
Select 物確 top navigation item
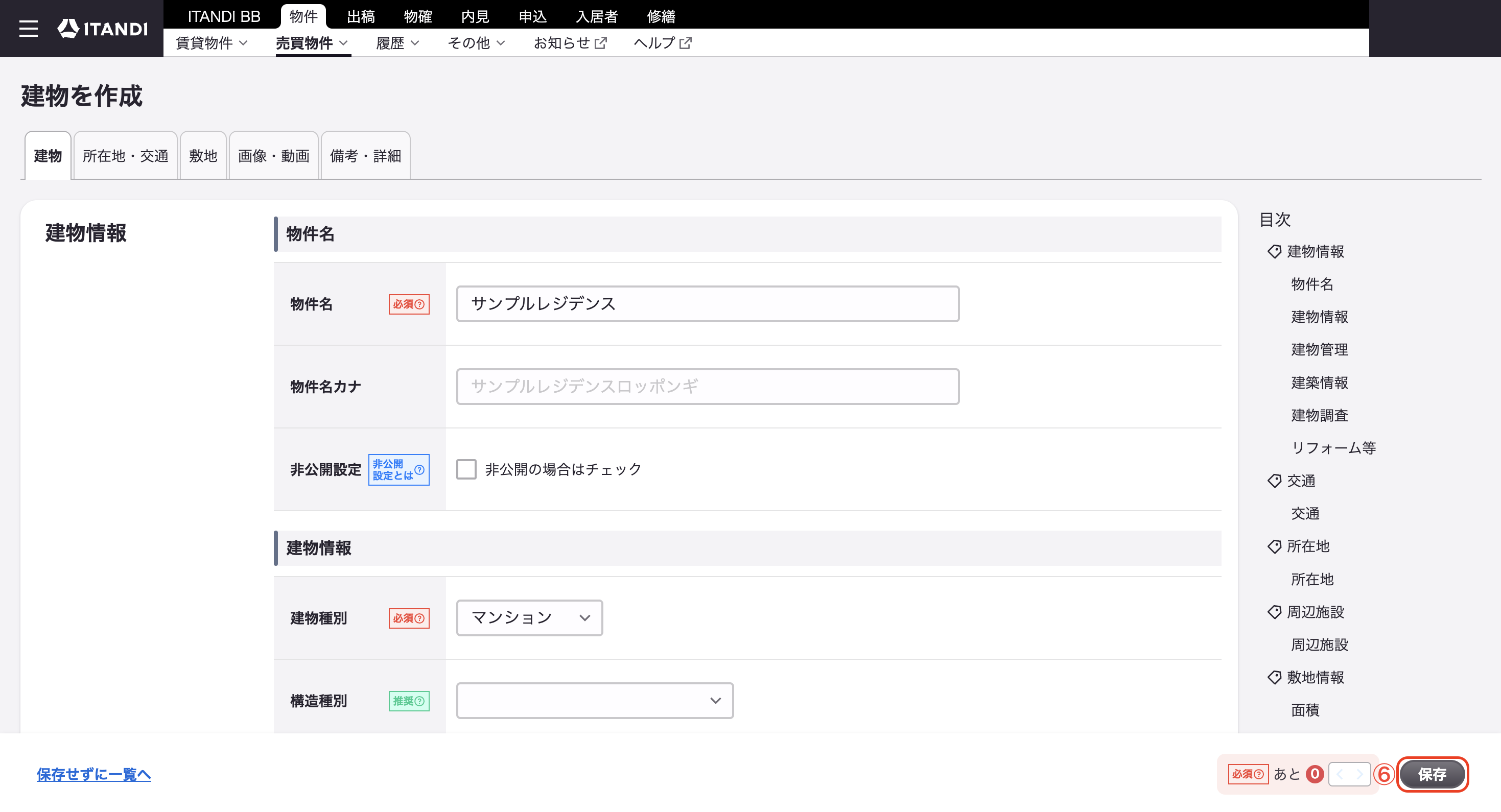(418, 16)
